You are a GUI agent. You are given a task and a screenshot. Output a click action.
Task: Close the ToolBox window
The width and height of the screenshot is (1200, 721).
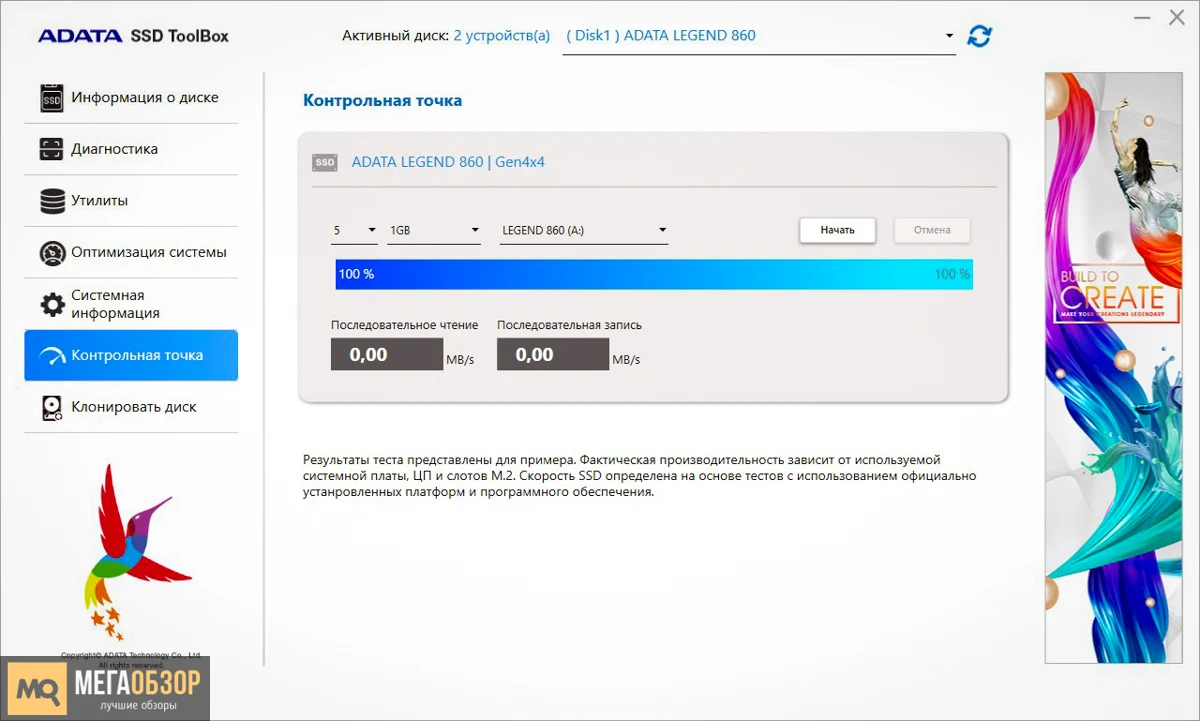[x=1179, y=17]
